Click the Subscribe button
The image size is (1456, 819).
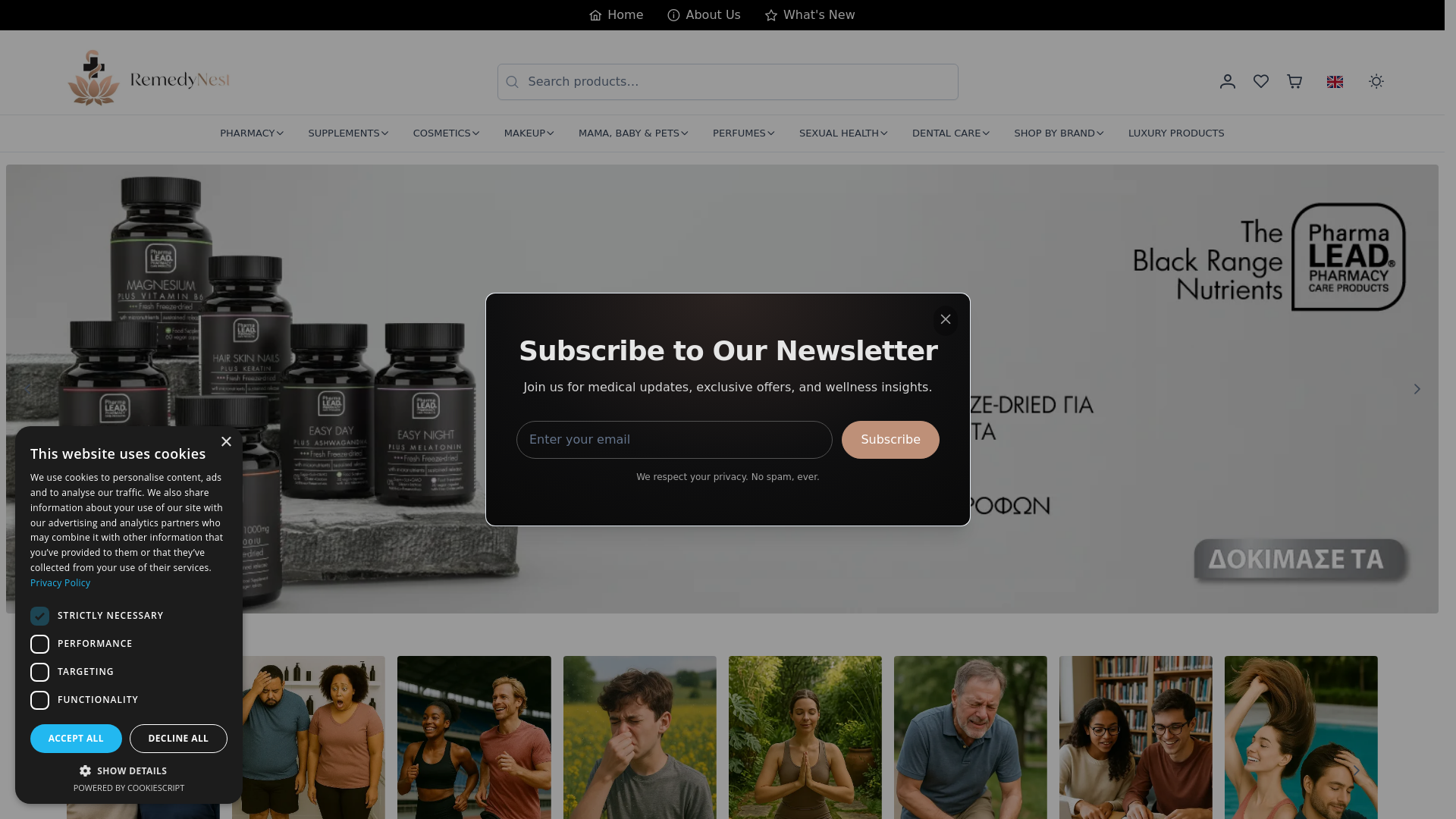pos(890,440)
